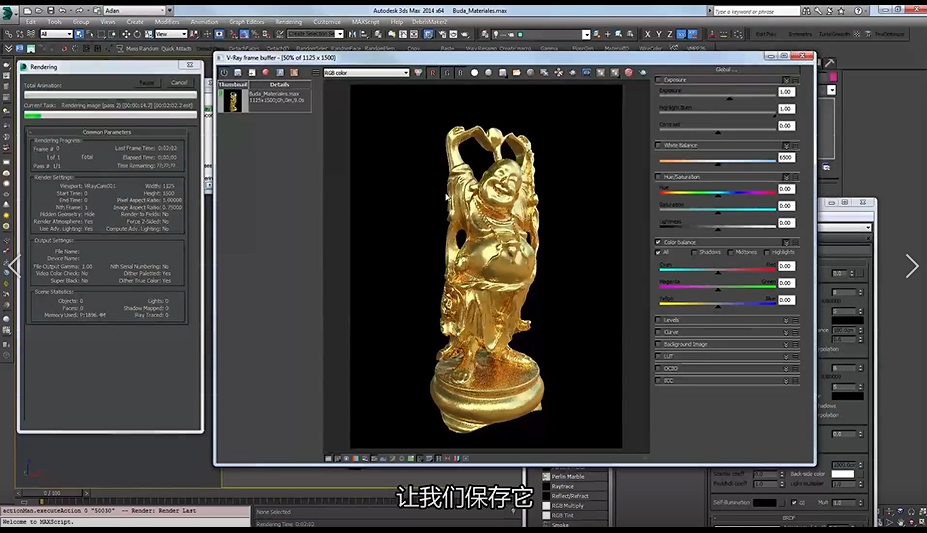Click the RGB color correction icon beside channel dropdown

[x=418, y=73]
